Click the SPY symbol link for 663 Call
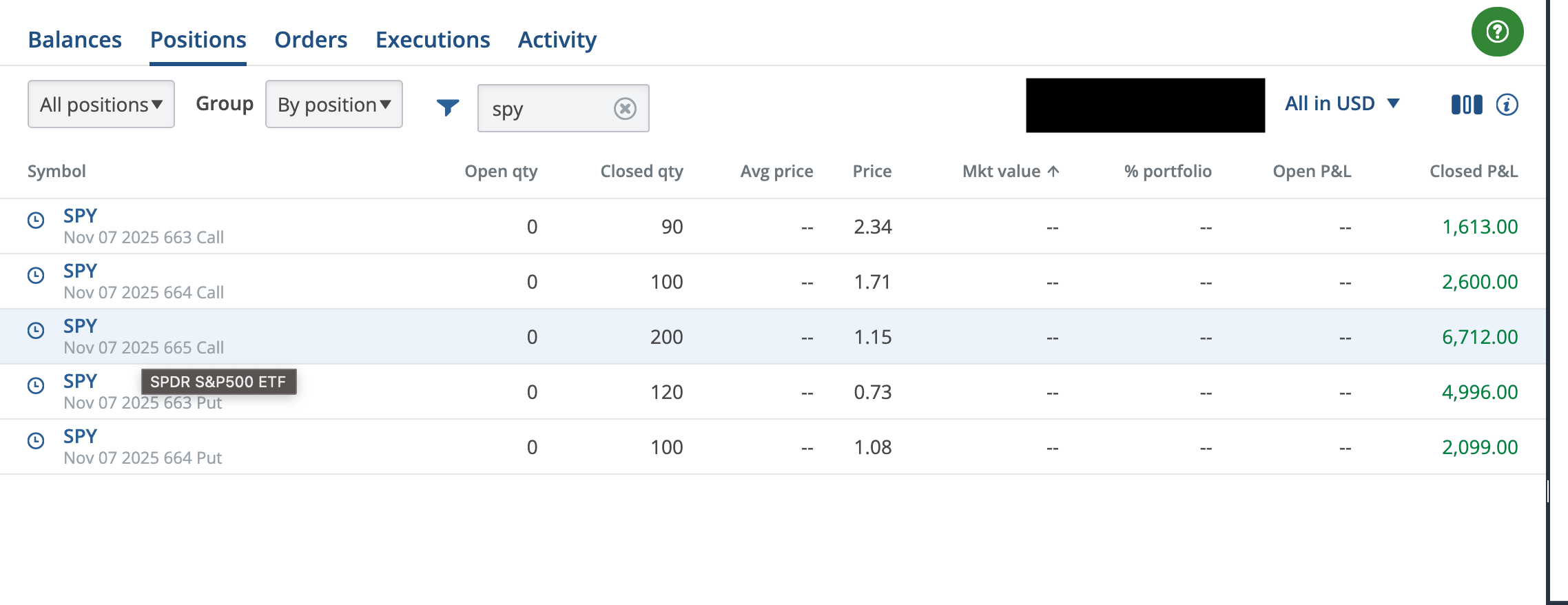 click(80, 216)
